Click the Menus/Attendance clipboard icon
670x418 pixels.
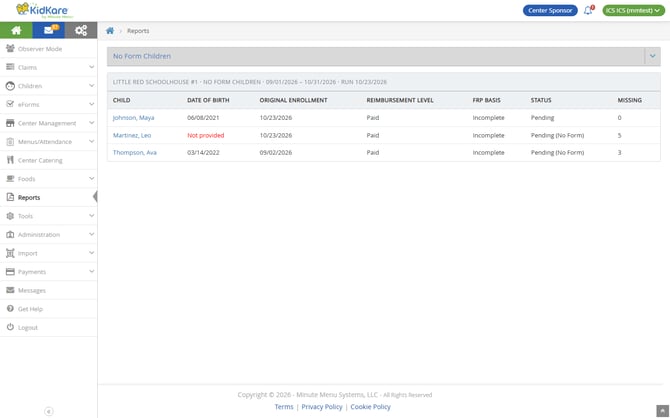click(10, 141)
